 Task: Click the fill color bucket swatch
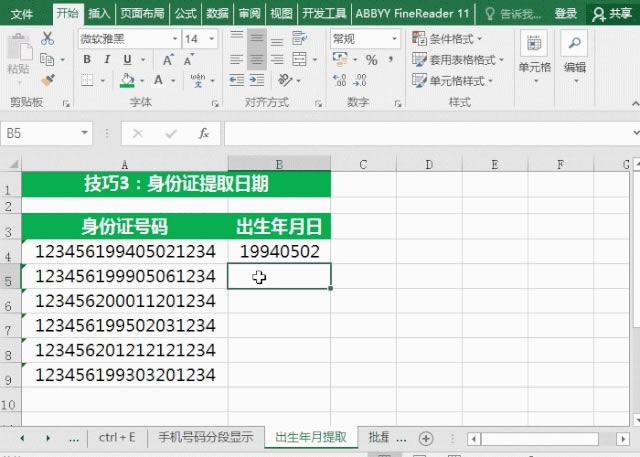point(127,80)
